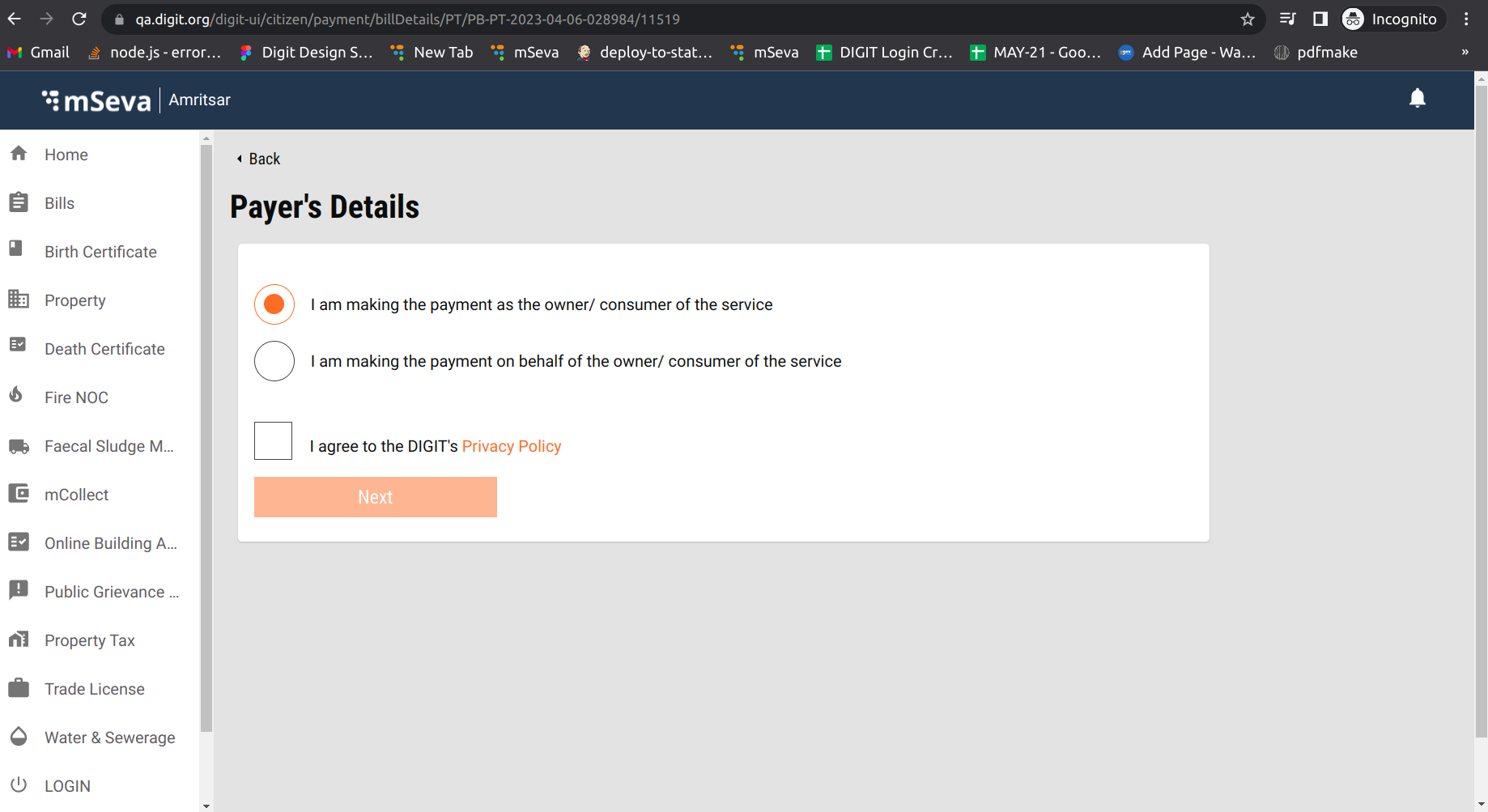Screen dimensions: 1488x812
Task: Click the Trade License briefcase icon
Action: click(x=19, y=688)
